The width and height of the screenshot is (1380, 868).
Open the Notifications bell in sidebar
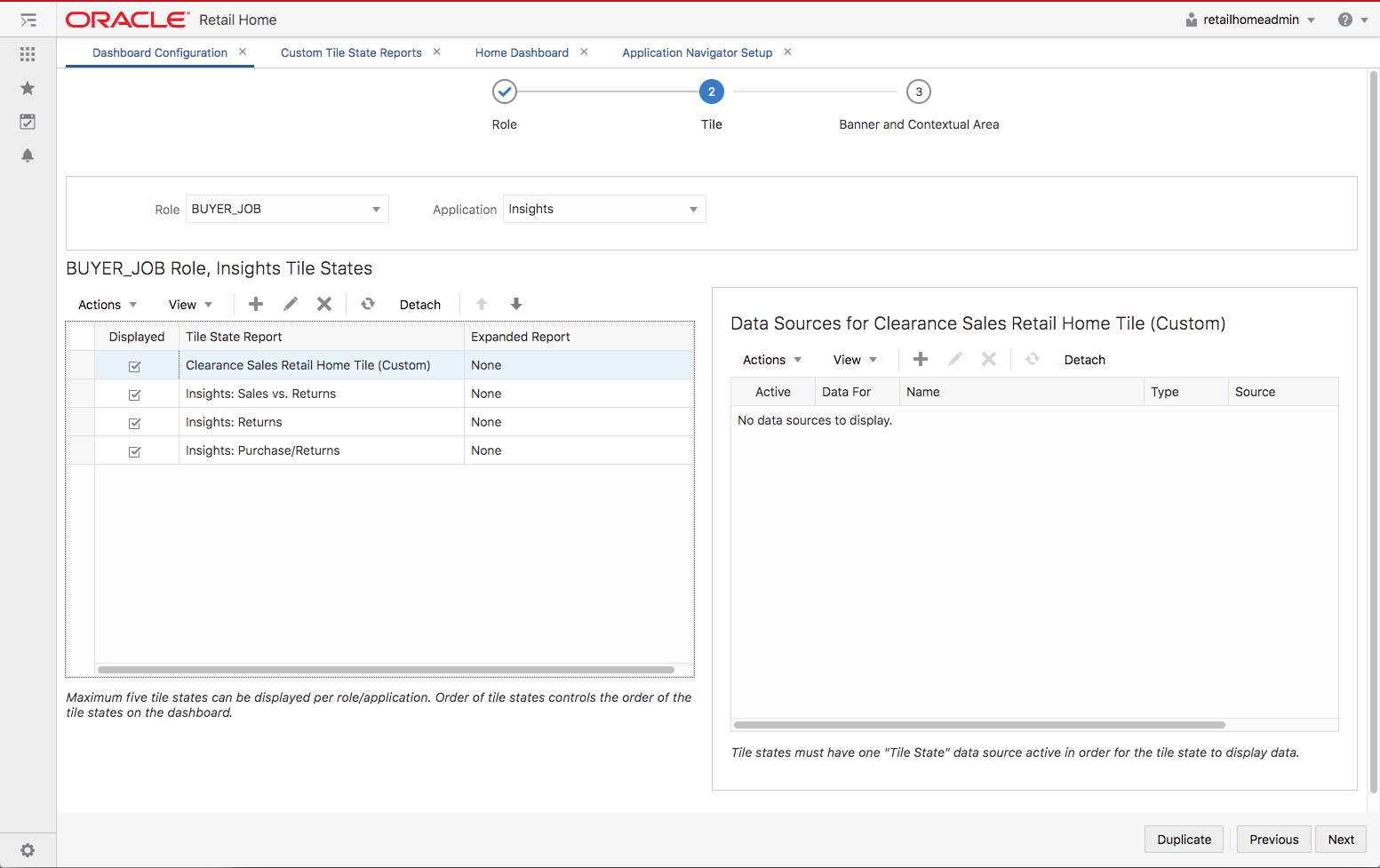[28, 155]
